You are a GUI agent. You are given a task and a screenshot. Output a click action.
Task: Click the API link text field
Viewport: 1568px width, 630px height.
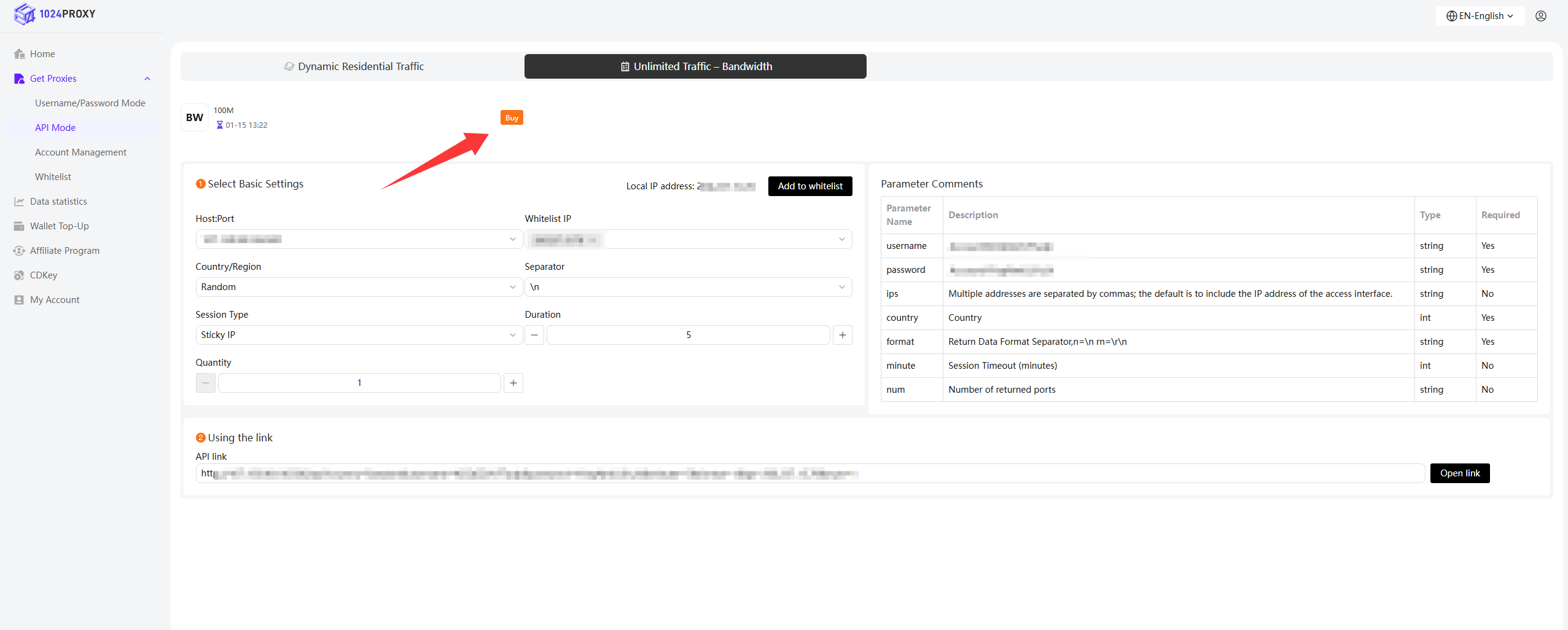click(809, 473)
